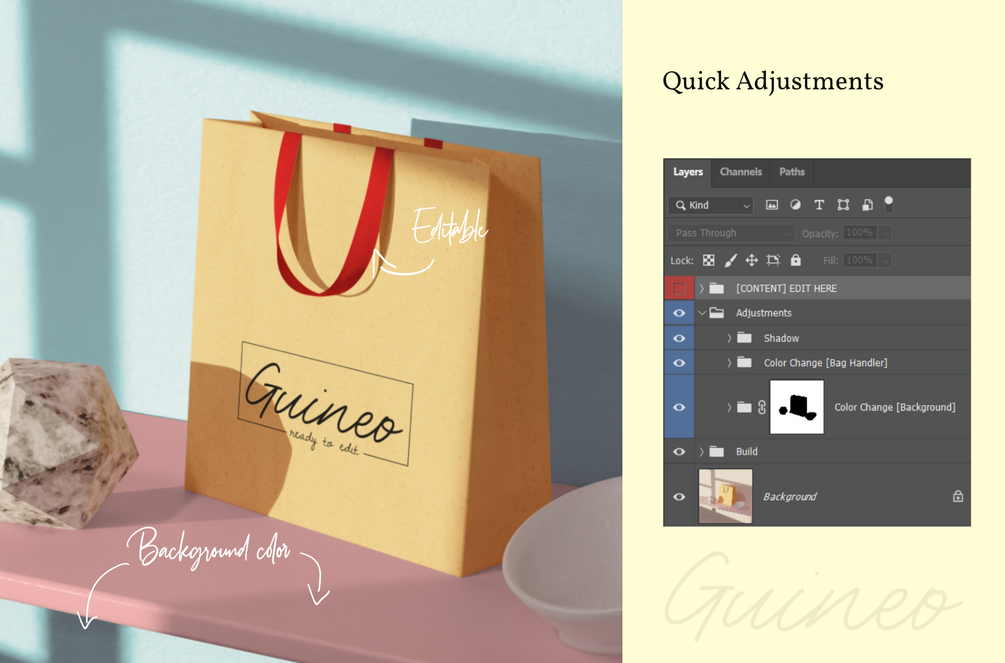
Task: Hide the Background layer
Action: pyautogui.click(x=679, y=497)
